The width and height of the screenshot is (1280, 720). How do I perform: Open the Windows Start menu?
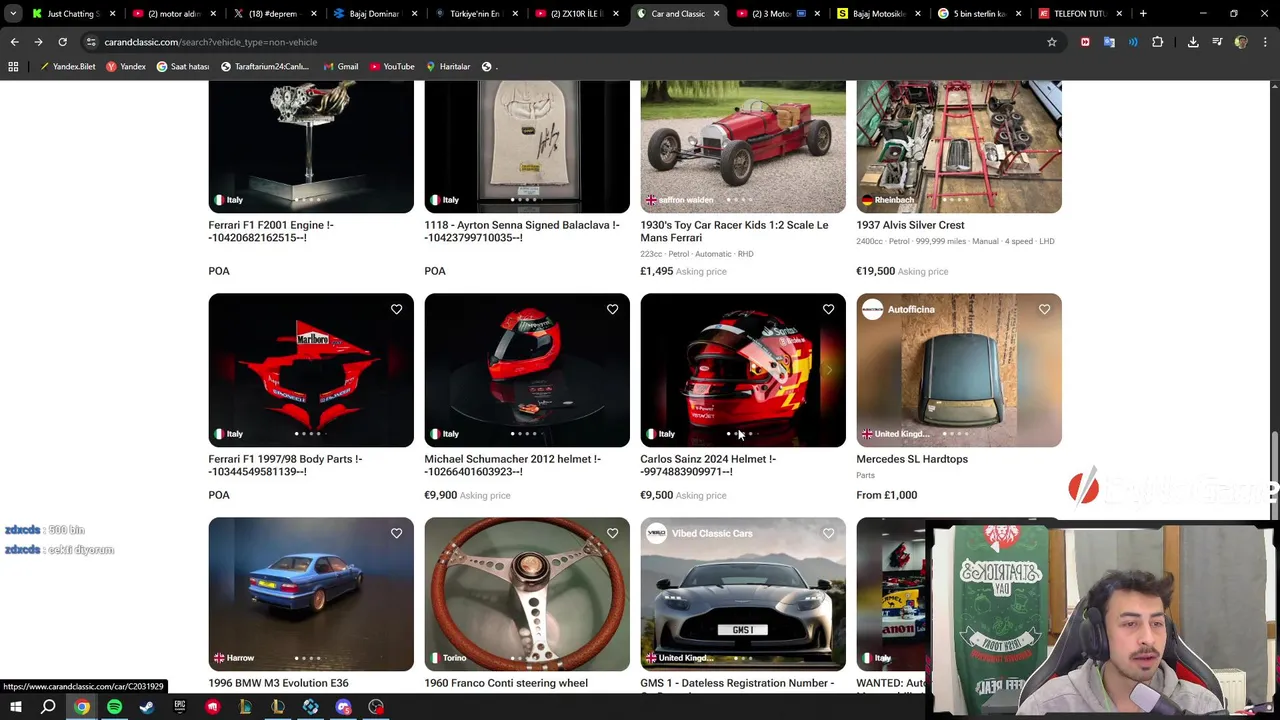click(16, 707)
